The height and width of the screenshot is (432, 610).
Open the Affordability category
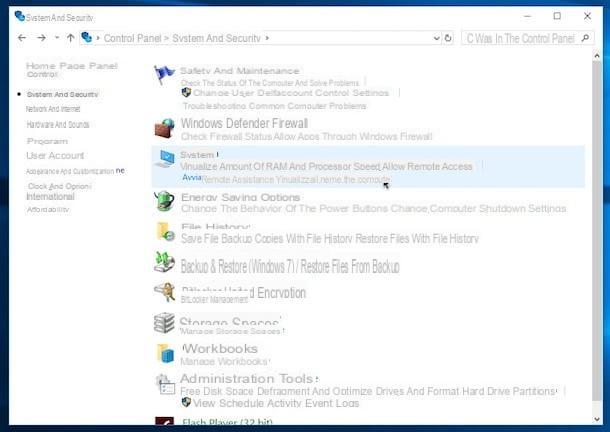tap(47, 209)
